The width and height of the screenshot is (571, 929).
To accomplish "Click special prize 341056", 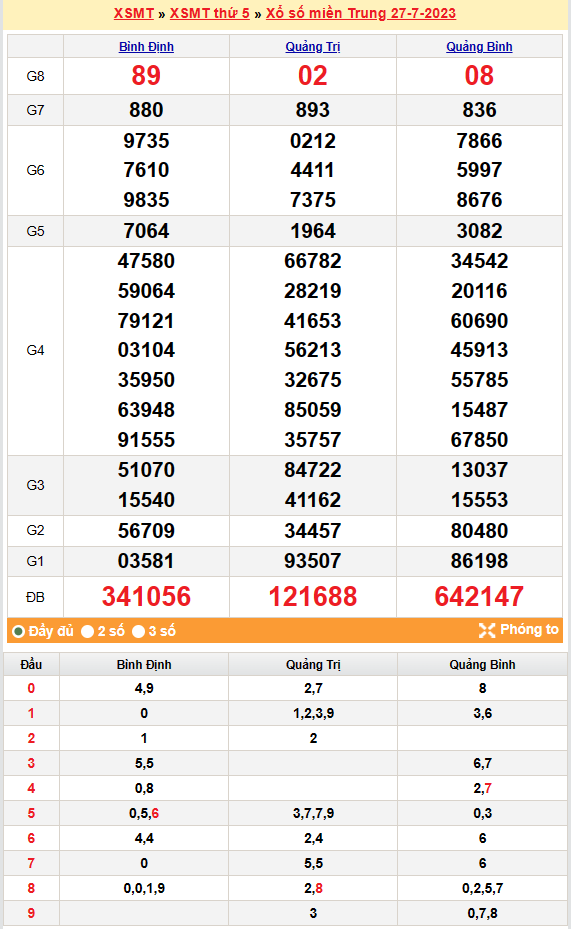I will click(146, 597).
